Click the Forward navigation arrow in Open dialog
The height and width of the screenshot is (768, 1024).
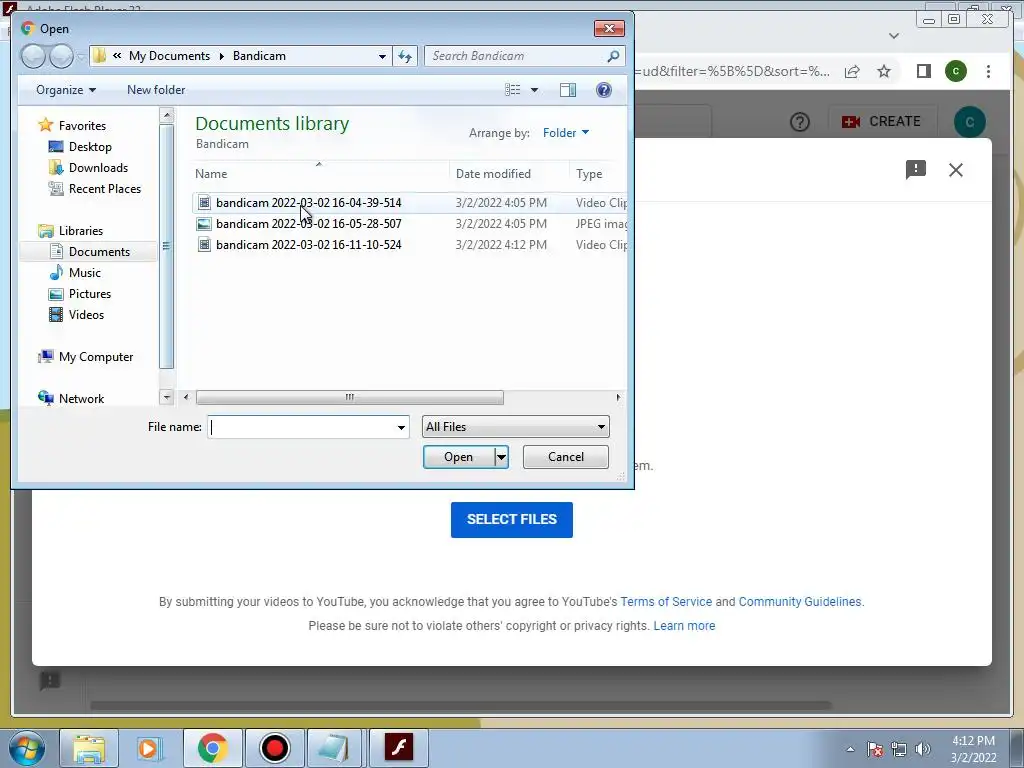coord(61,56)
